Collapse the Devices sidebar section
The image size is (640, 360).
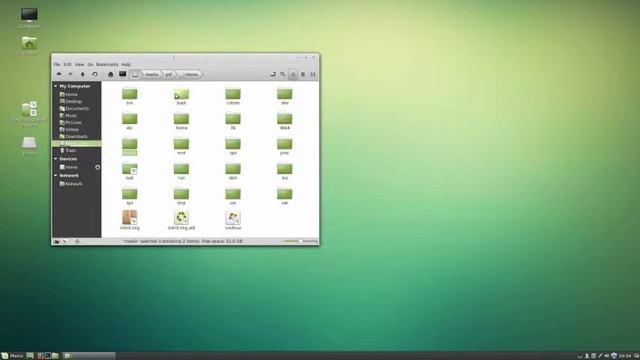pyautogui.click(x=56, y=159)
